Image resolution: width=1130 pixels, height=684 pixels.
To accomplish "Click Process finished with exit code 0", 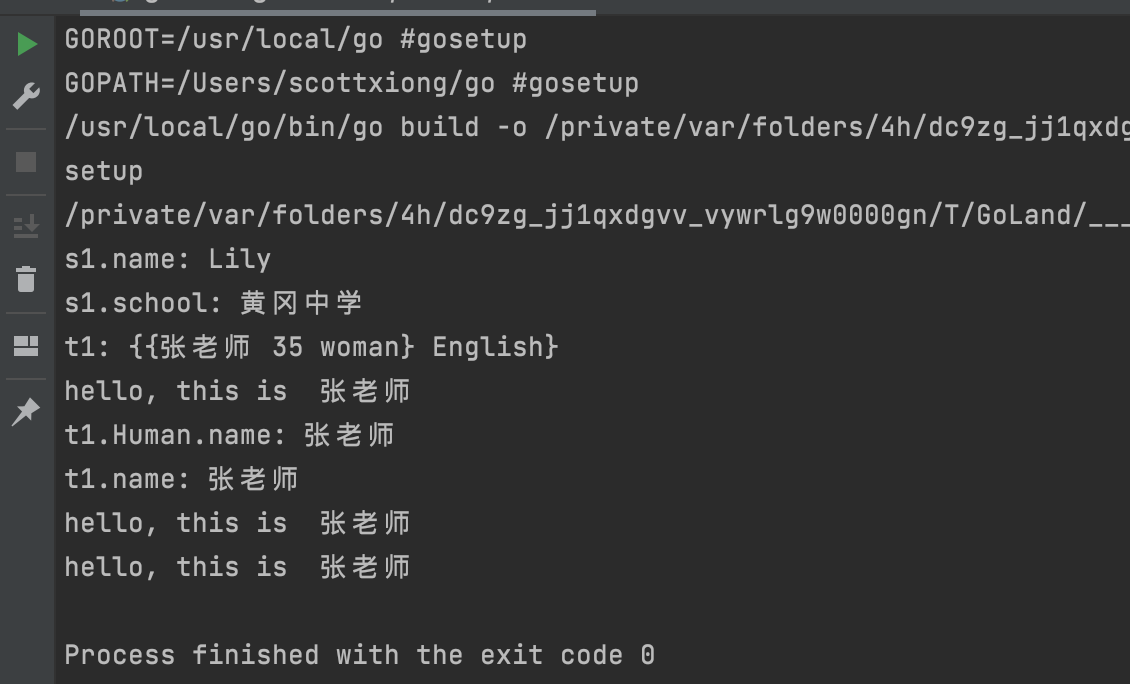I will (x=360, y=655).
